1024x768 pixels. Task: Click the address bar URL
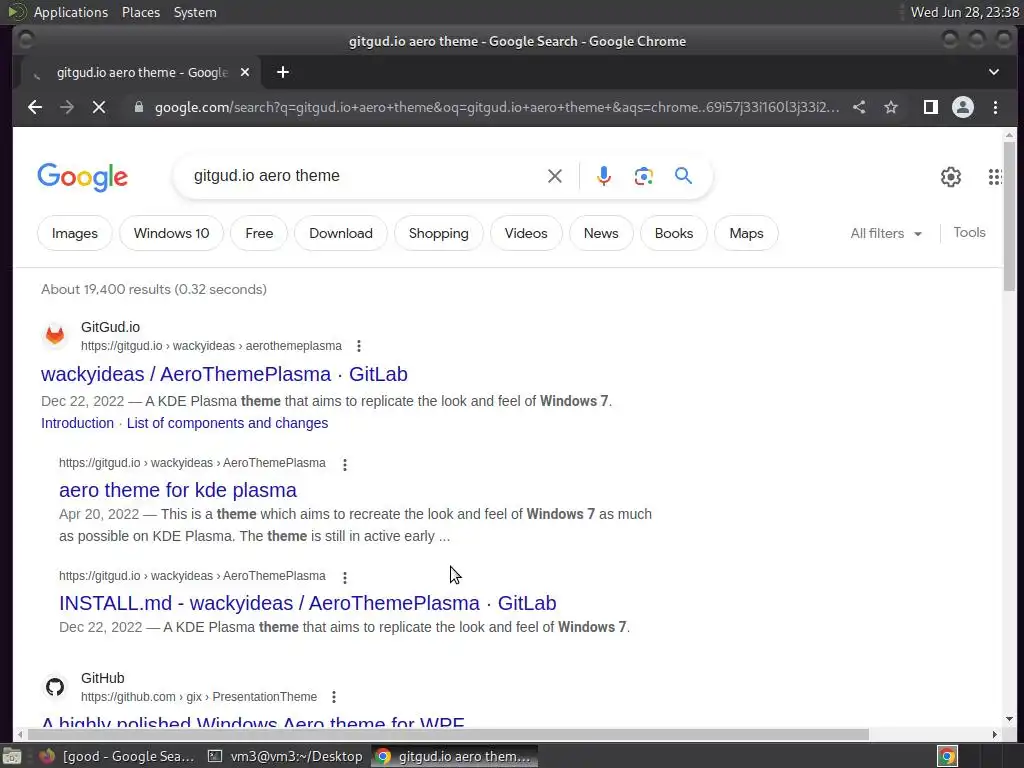tap(496, 107)
